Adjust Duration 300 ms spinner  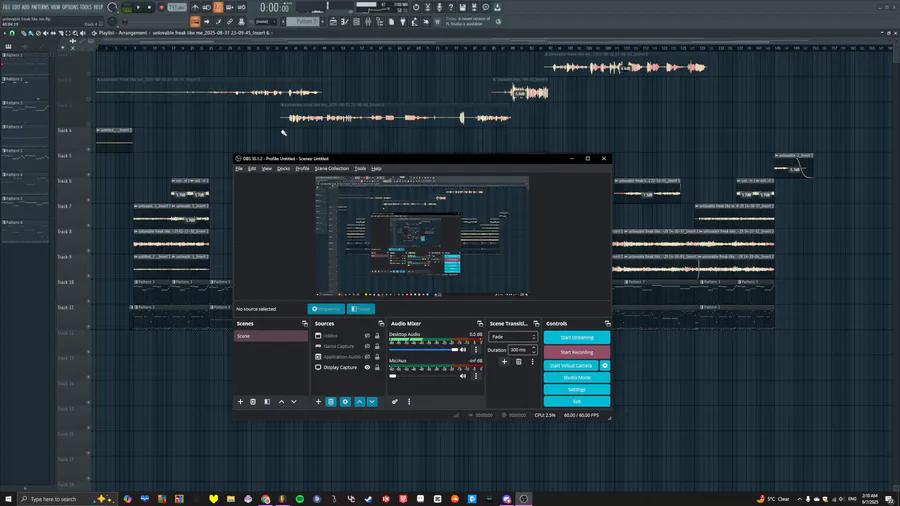[523, 349]
